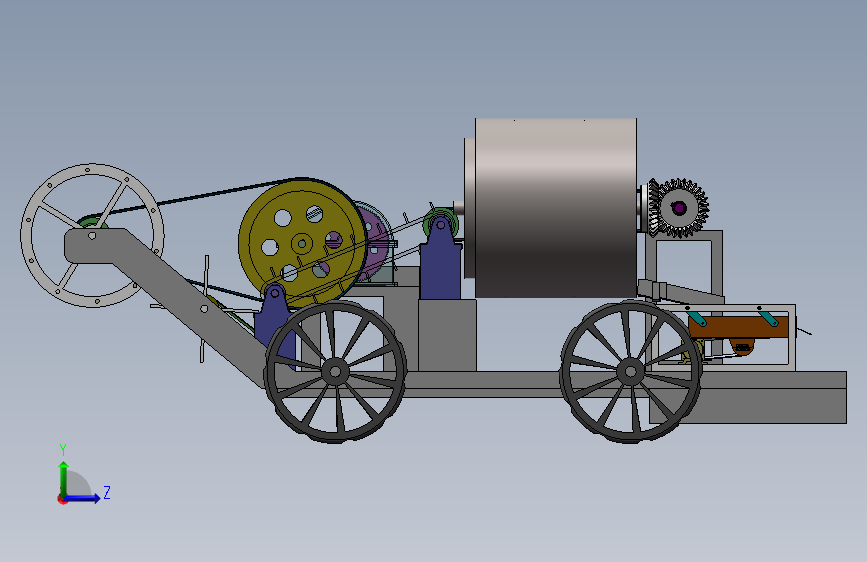The image size is (867, 562).
Task: Select the thick base block at the far right
Action: pos(748,405)
